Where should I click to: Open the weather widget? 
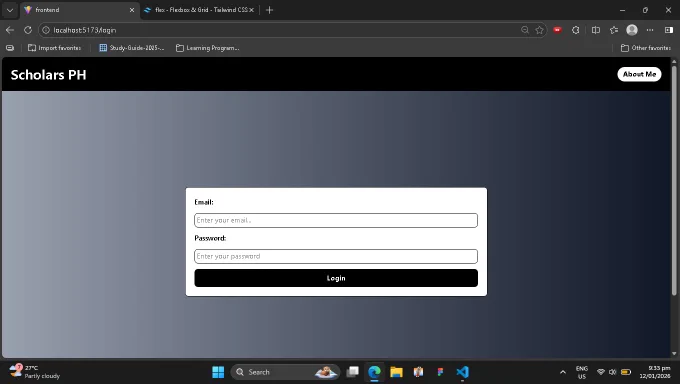[x=35, y=372]
